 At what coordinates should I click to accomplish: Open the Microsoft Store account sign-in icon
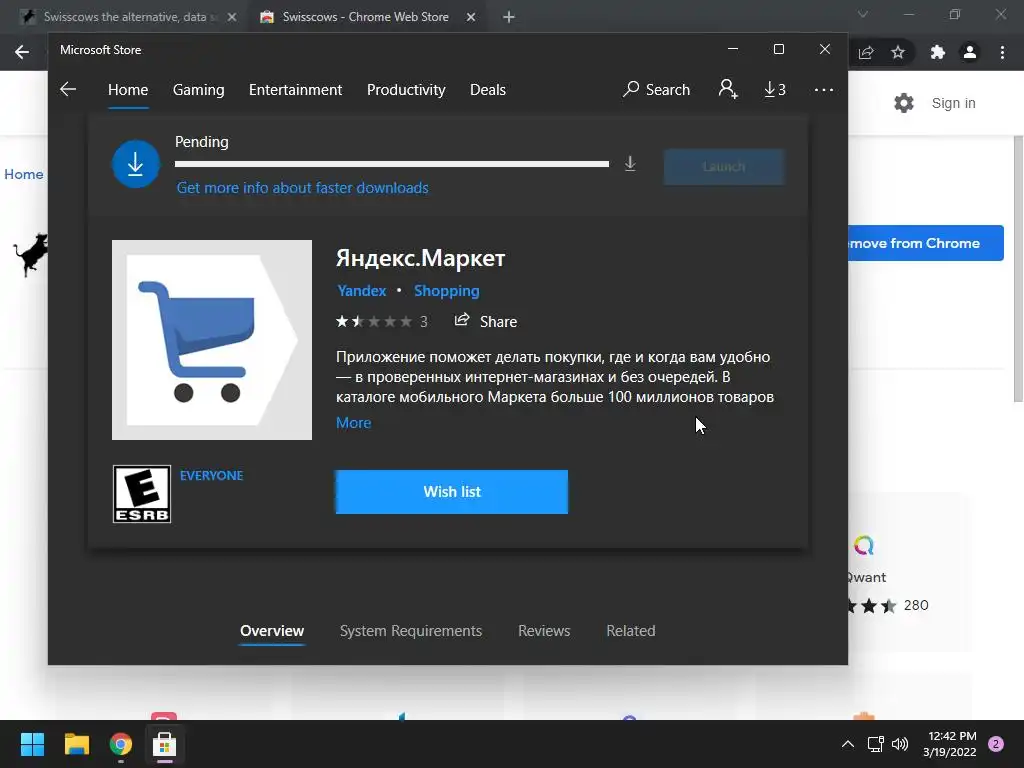coord(728,89)
